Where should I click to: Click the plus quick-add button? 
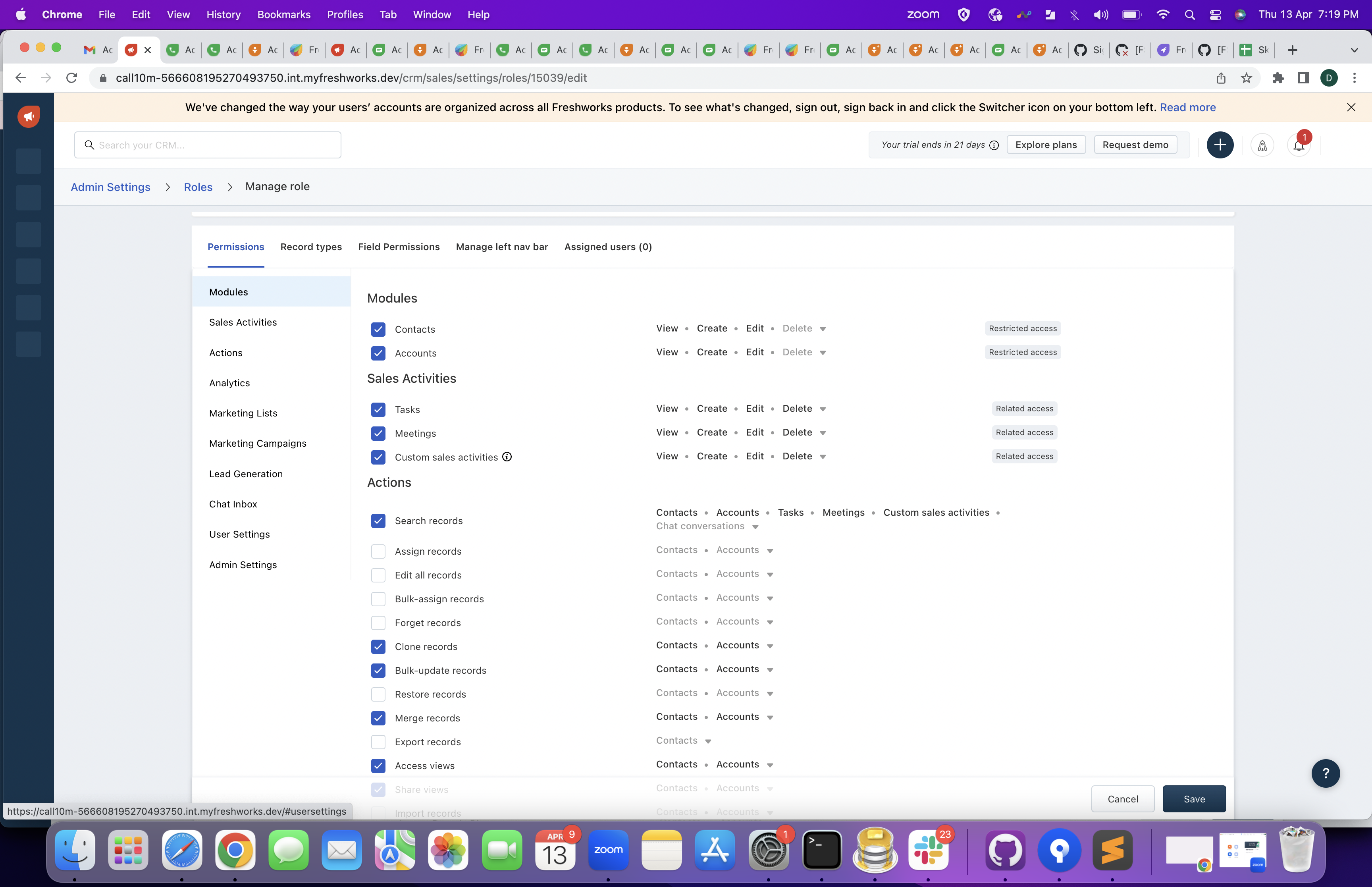tap(1220, 145)
